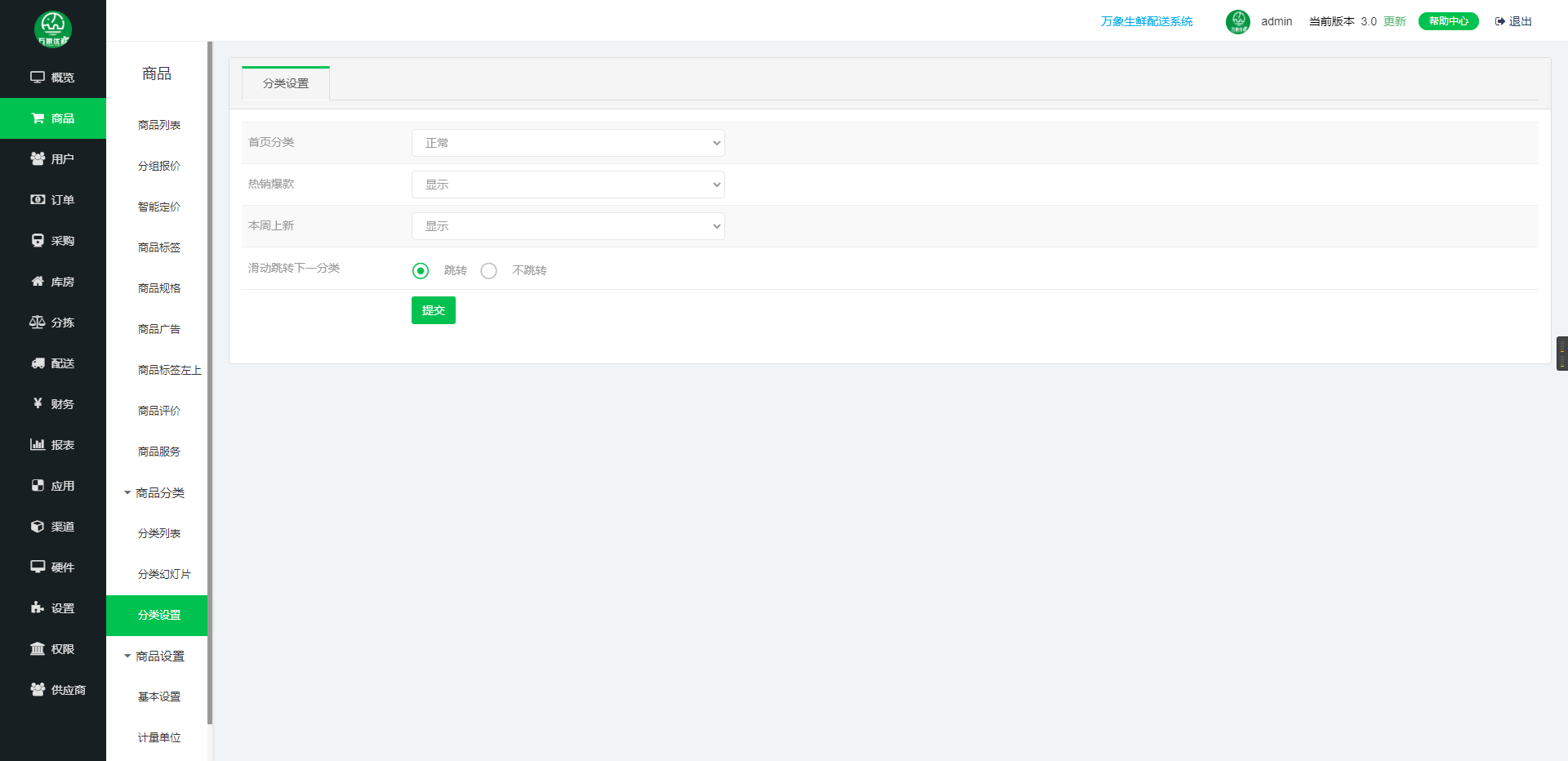
Task: Open the 商品标签左上 submenu item
Action: click(x=170, y=370)
